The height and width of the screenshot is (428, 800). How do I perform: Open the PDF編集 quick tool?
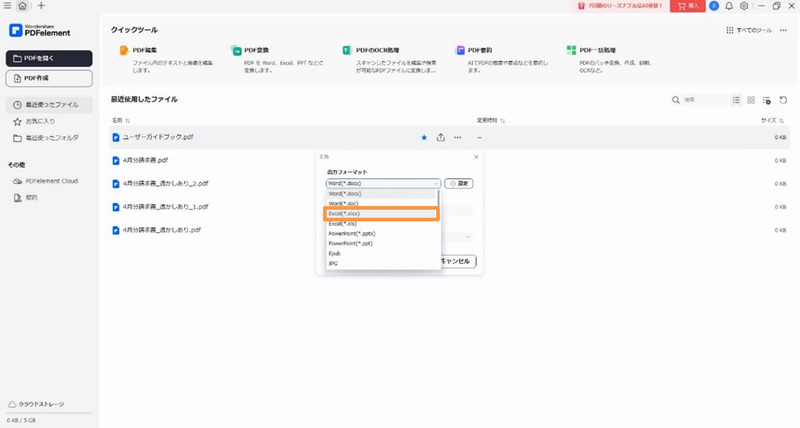(167, 59)
